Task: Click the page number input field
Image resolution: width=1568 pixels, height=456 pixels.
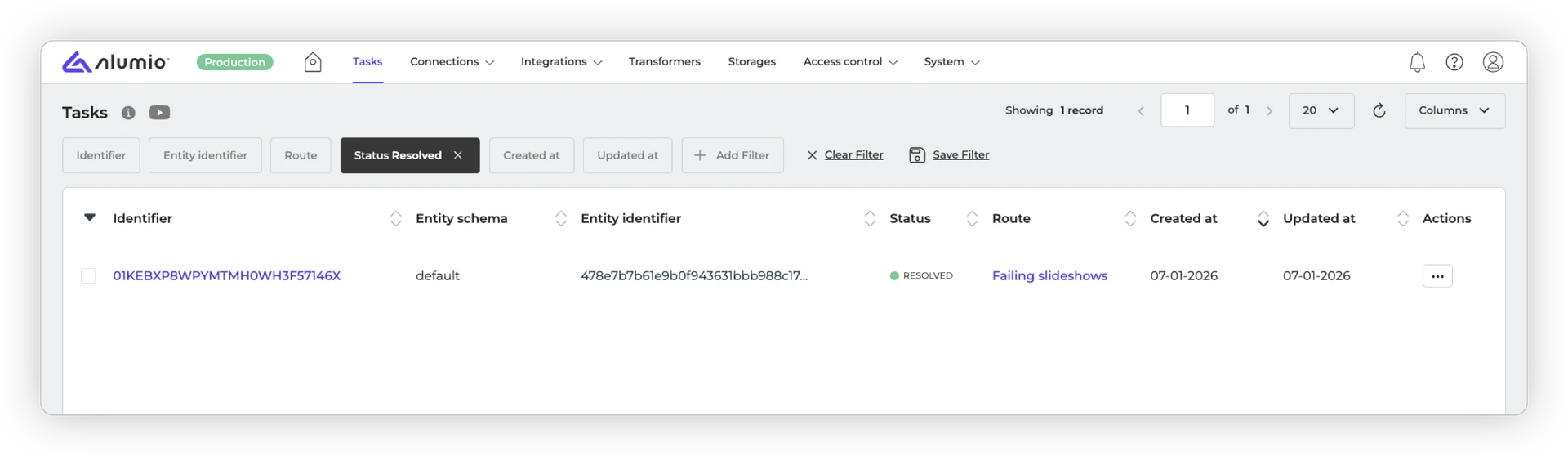Action: (1187, 110)
